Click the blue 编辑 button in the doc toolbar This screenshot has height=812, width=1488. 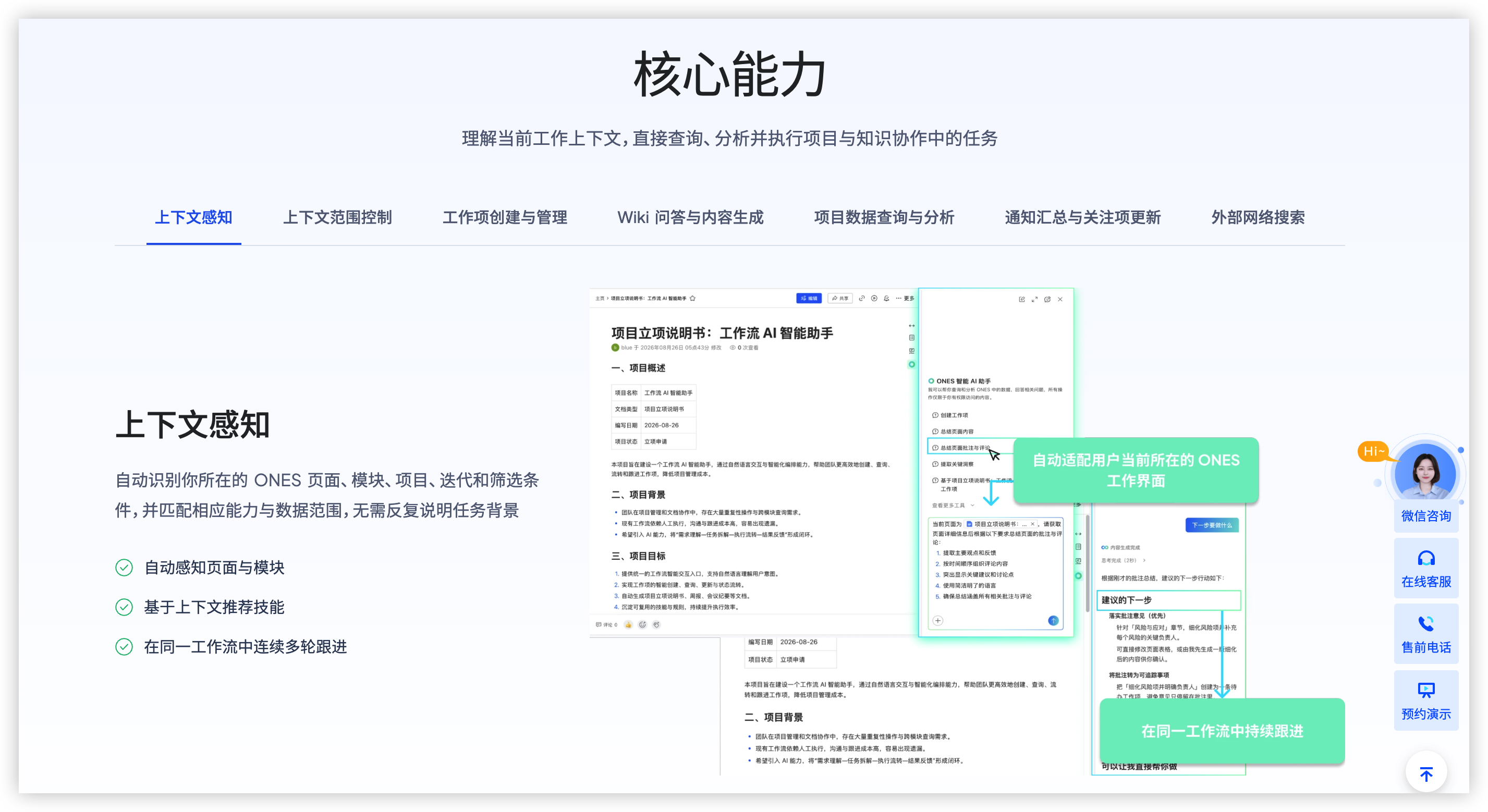tap(808, 299)
